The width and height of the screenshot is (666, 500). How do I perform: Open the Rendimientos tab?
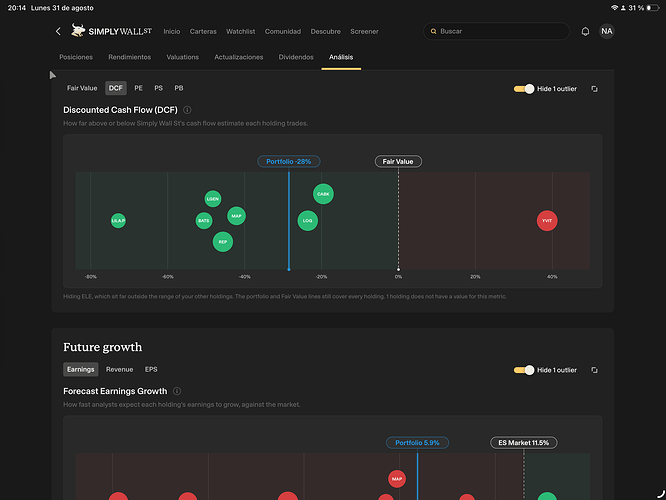(x=130, y=57)
